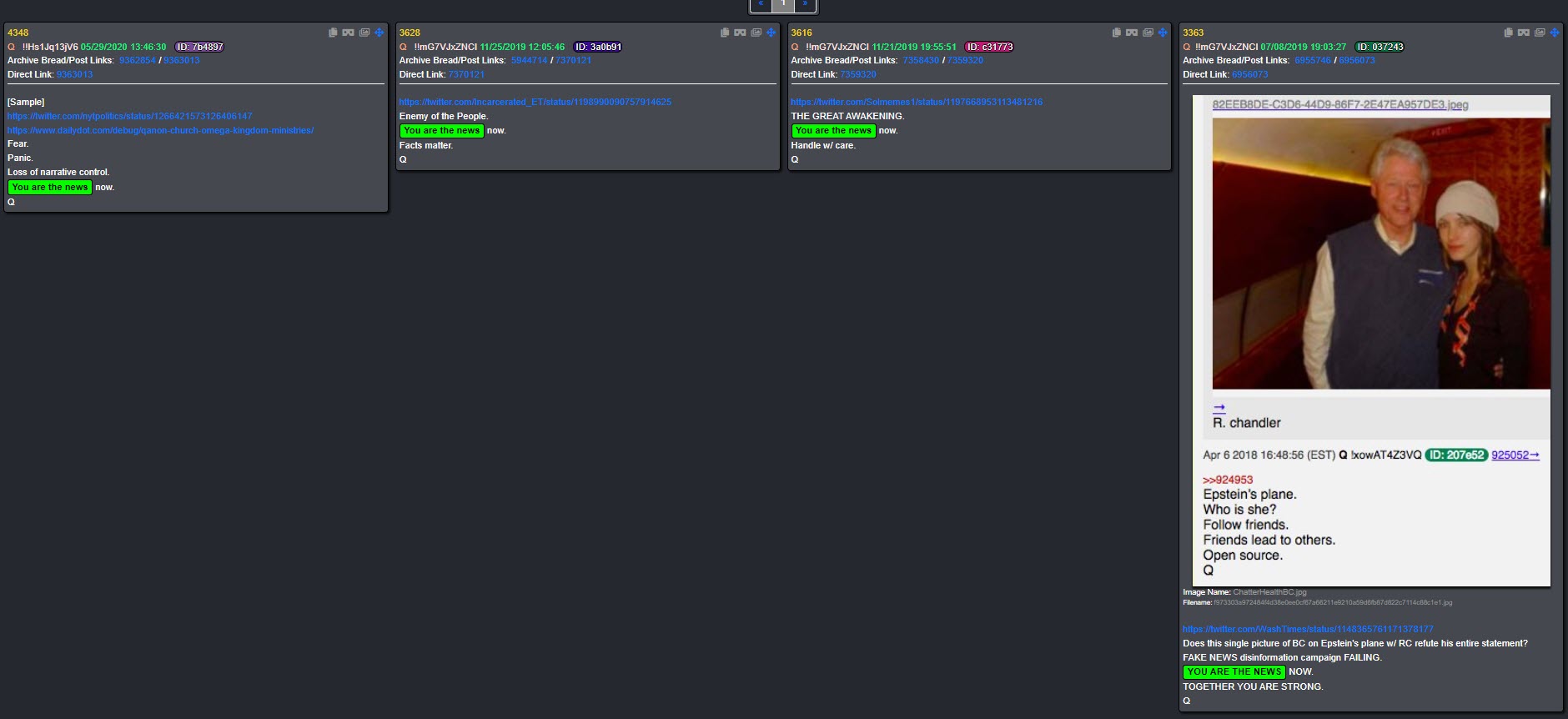Click the 'THE GREAT AWAKENING.' text line
Screen dimensions: 1568x719
(847, 116)
